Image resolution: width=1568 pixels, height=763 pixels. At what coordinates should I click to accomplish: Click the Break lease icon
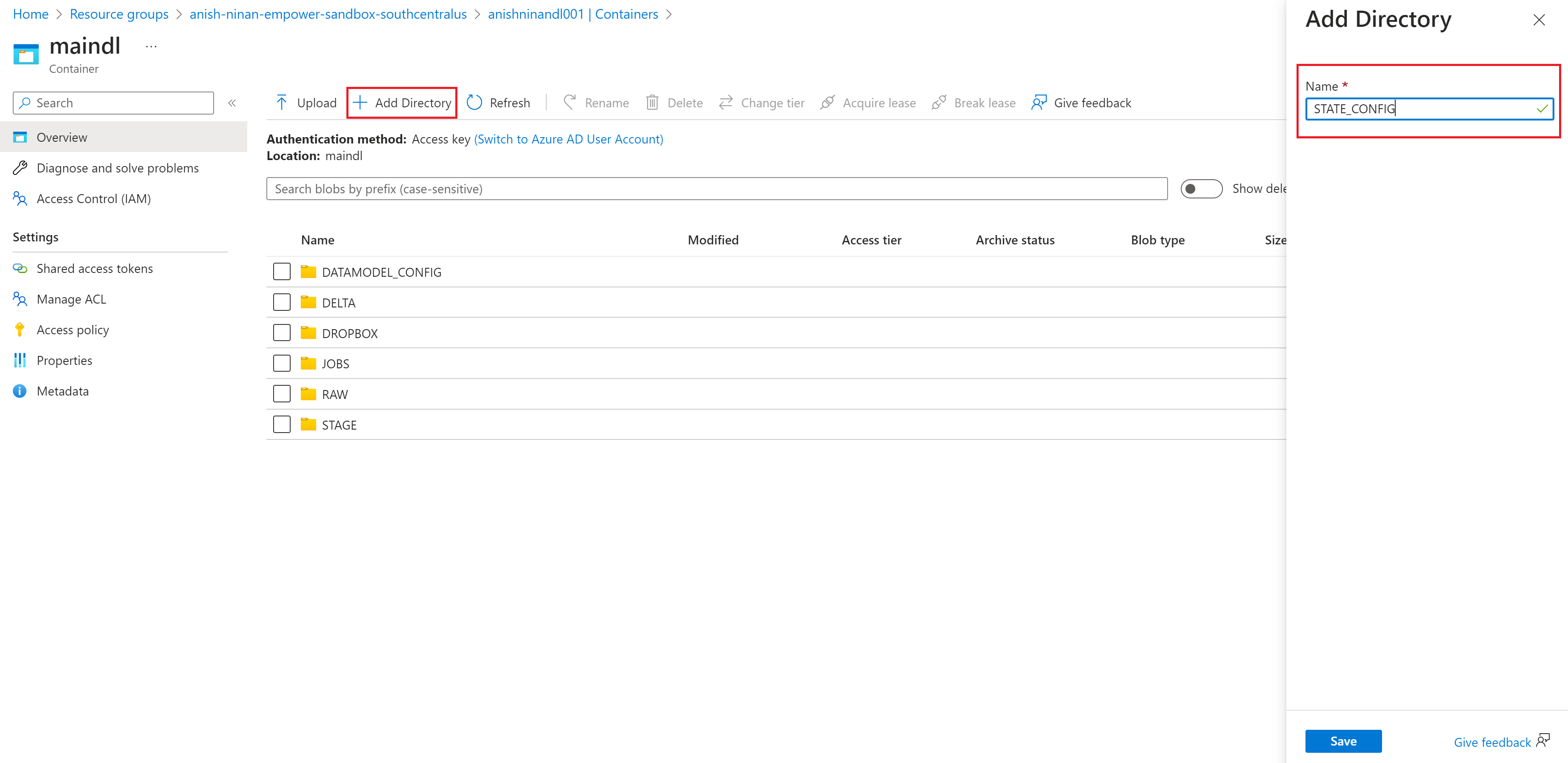click(x=939, y=102)
